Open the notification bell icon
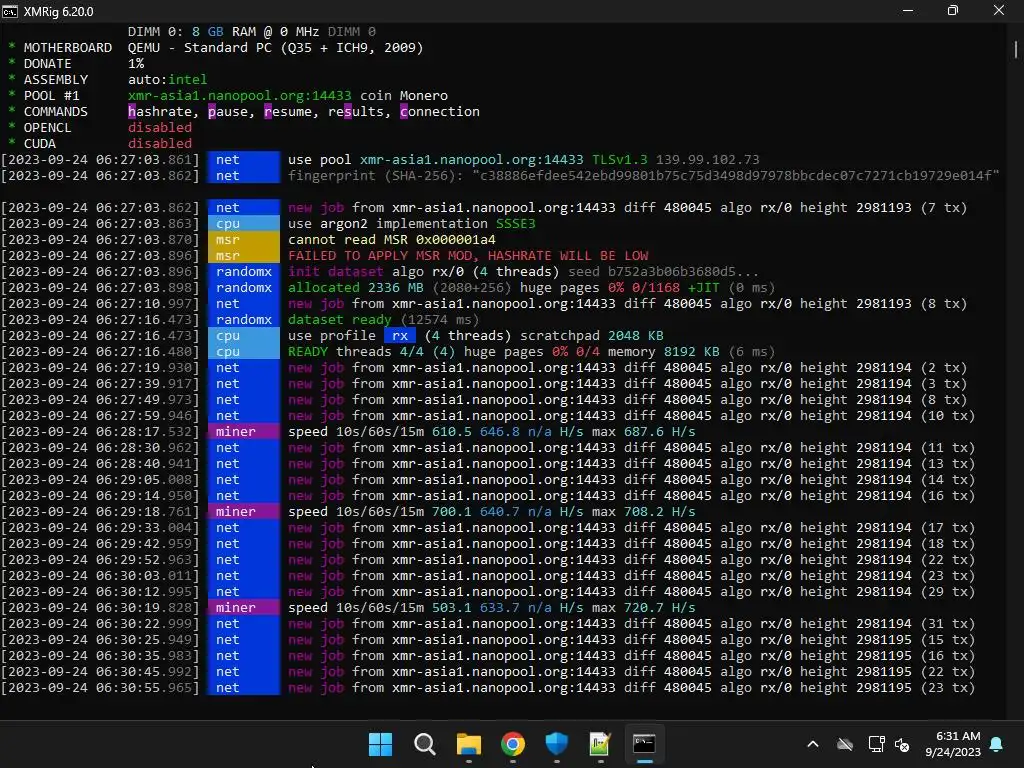 click(997, 744)
